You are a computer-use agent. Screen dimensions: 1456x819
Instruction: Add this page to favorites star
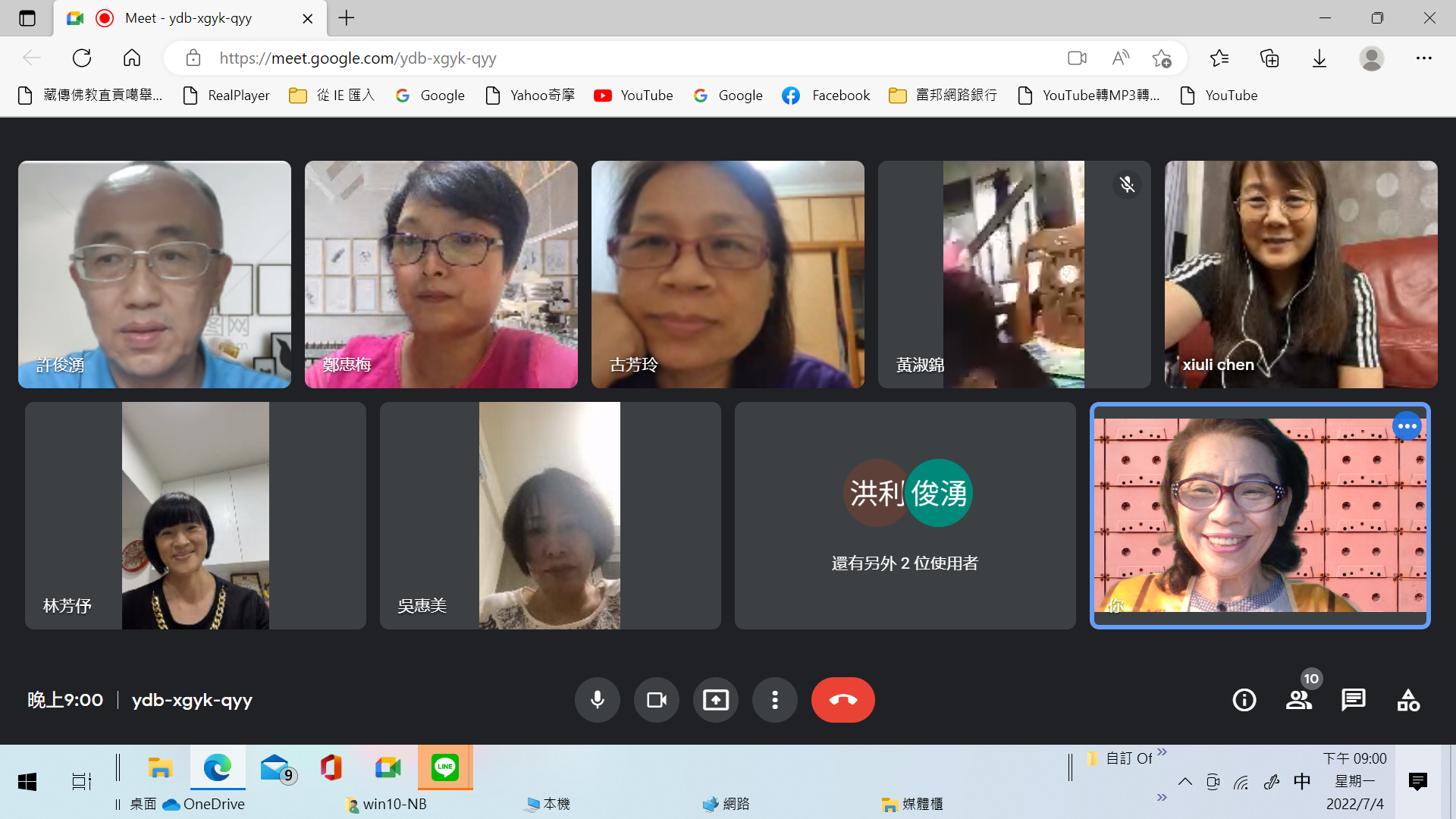point(1161,58)
